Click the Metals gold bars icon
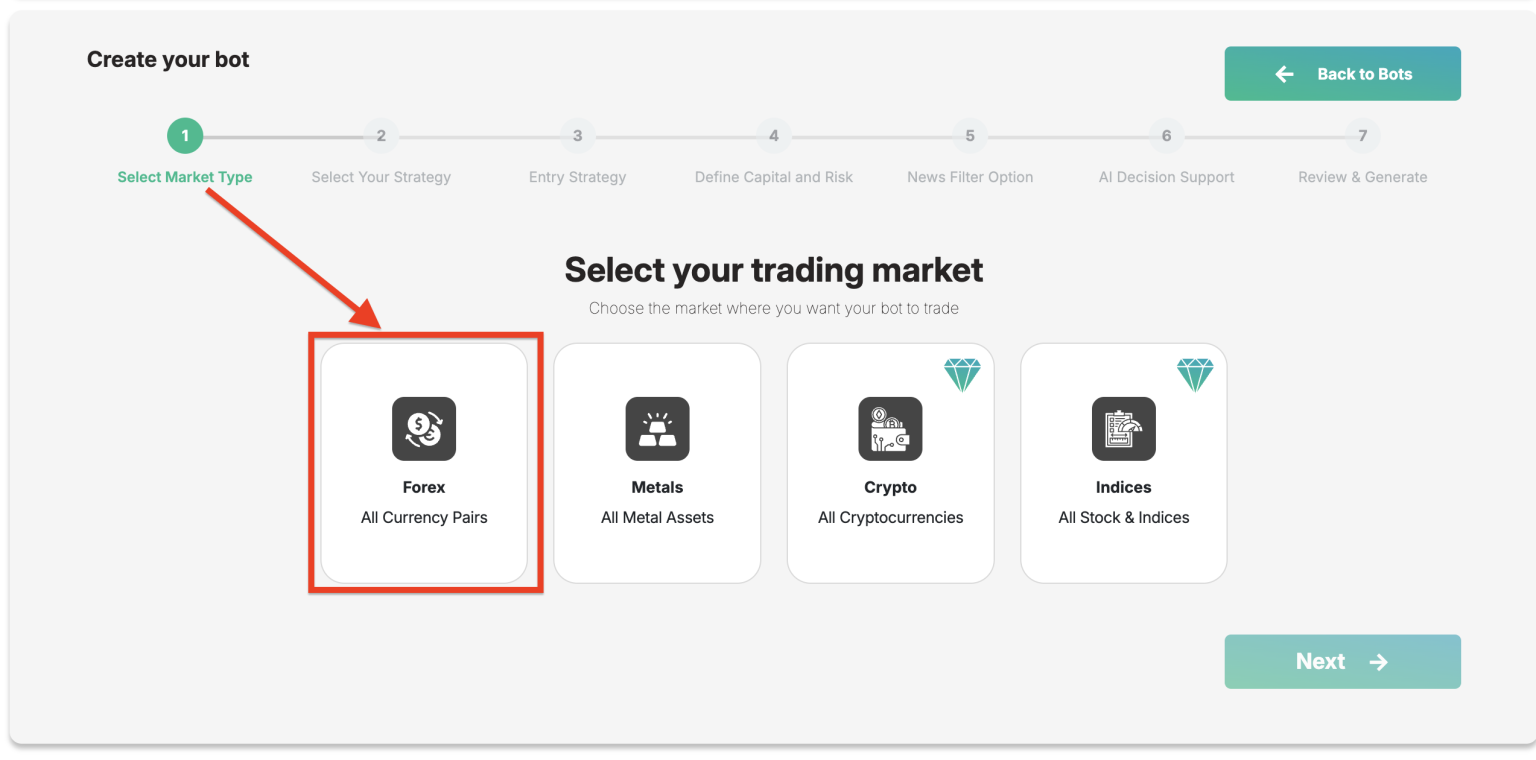 click(x=657, y=429)
